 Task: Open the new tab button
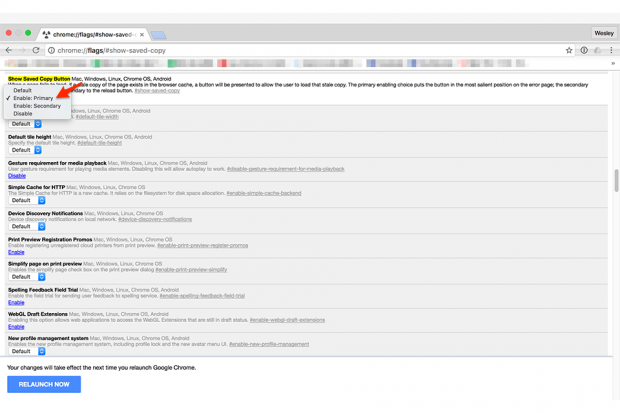click(x=159, y=34)
